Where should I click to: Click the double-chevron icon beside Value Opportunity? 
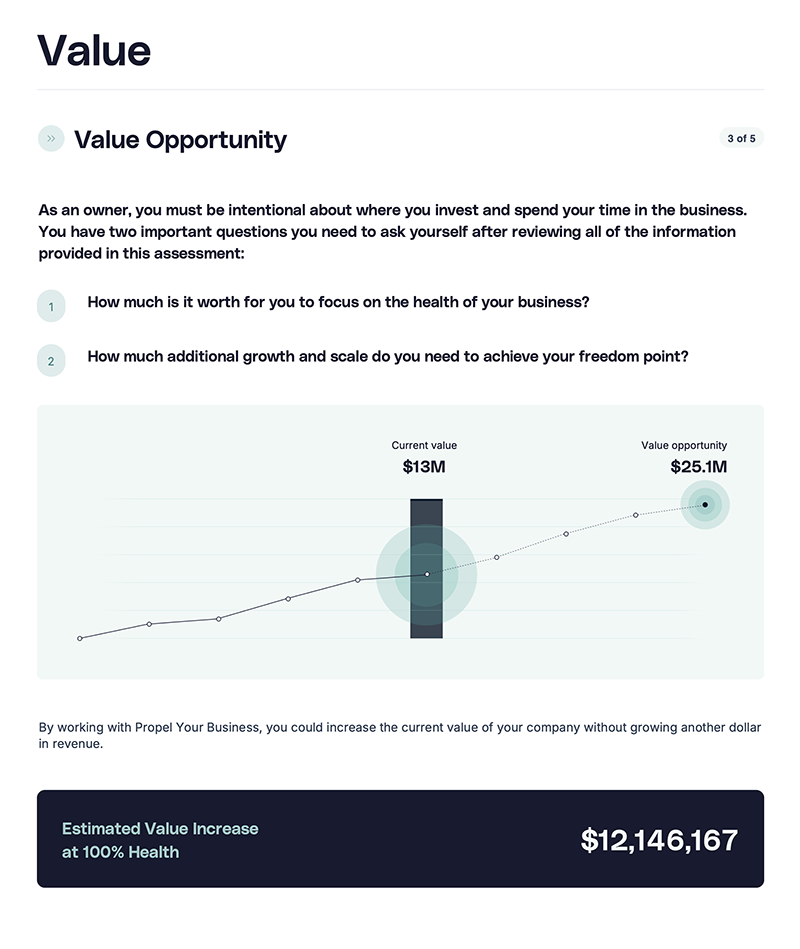pos(51,139)
